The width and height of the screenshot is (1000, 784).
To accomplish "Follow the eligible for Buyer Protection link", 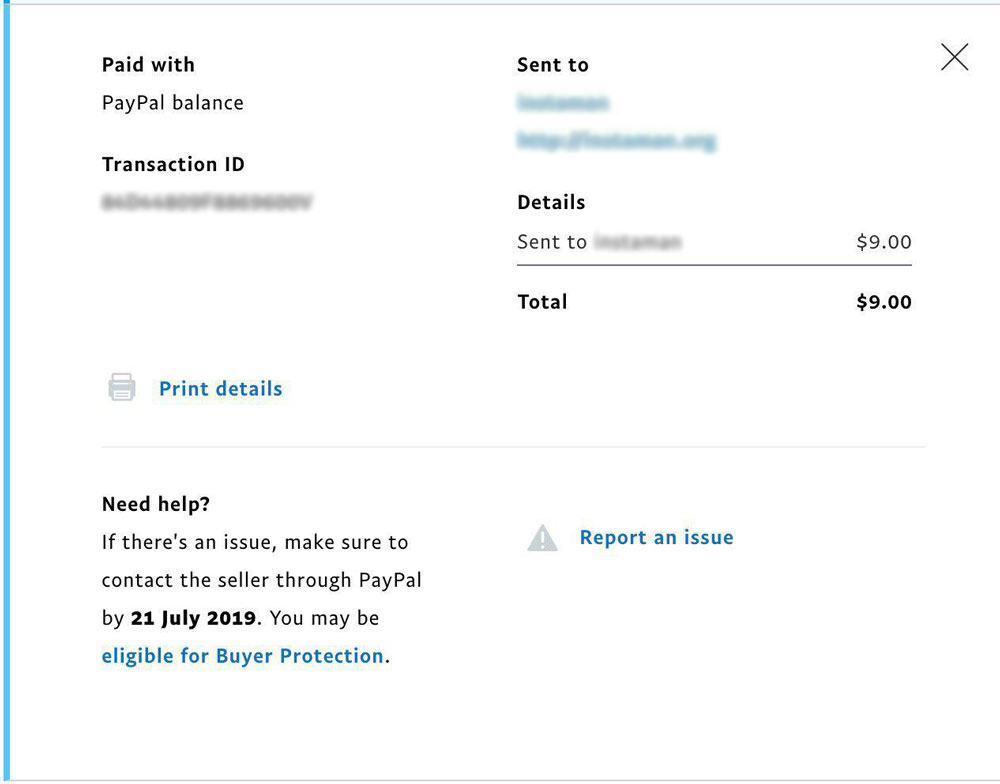I will pyautogui.click(x=242, y=656).
